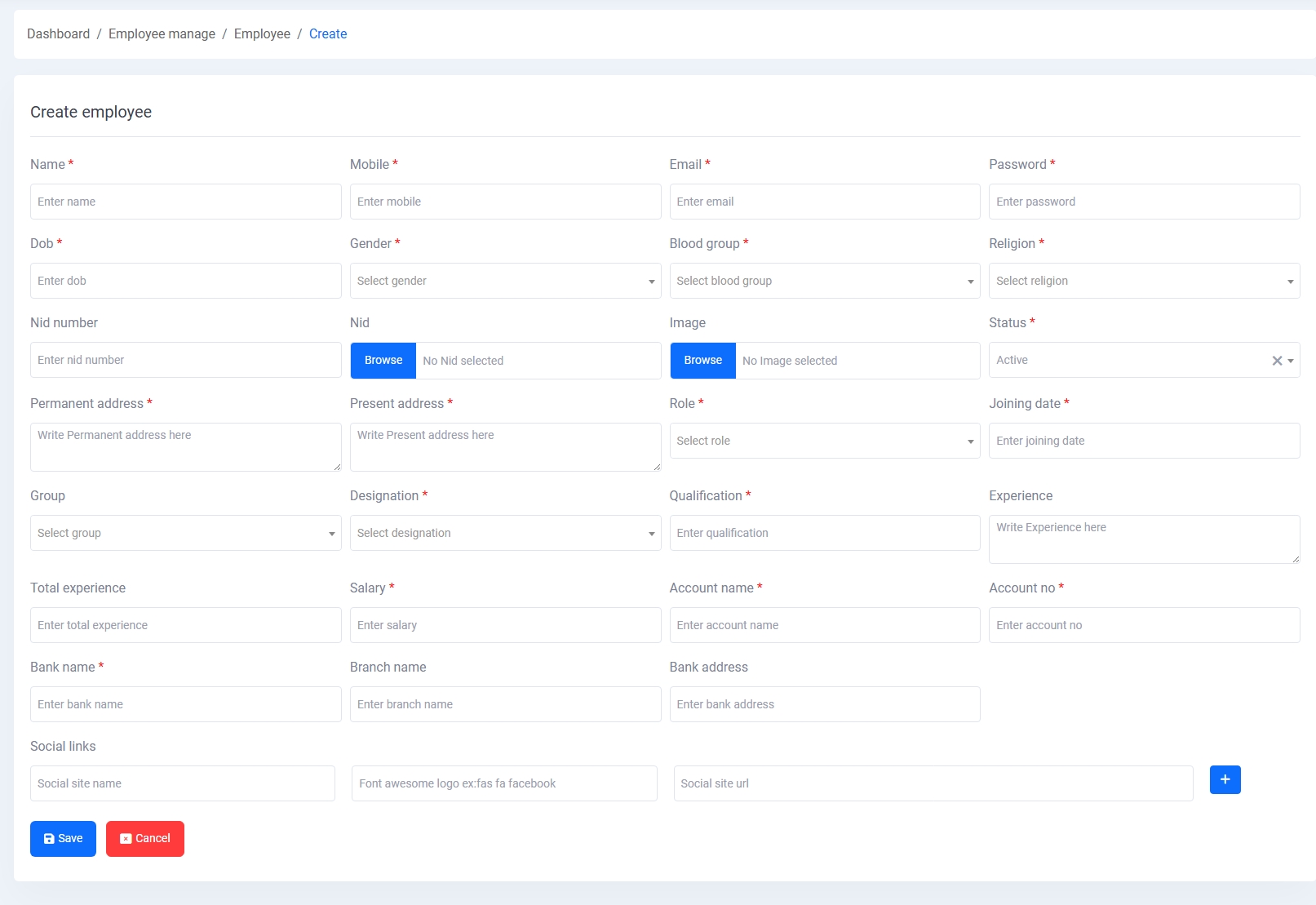Click the Save button
The image size is (1316, 905).
click(63, 838)
